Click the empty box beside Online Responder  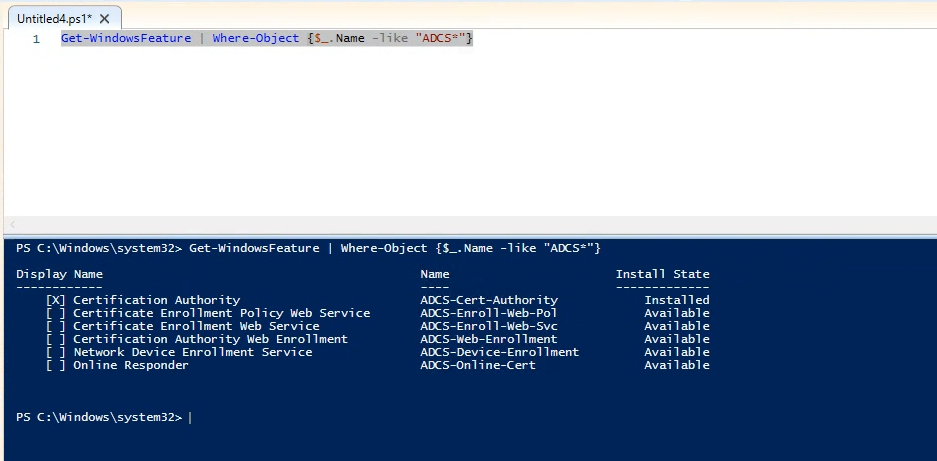point(56,365)
